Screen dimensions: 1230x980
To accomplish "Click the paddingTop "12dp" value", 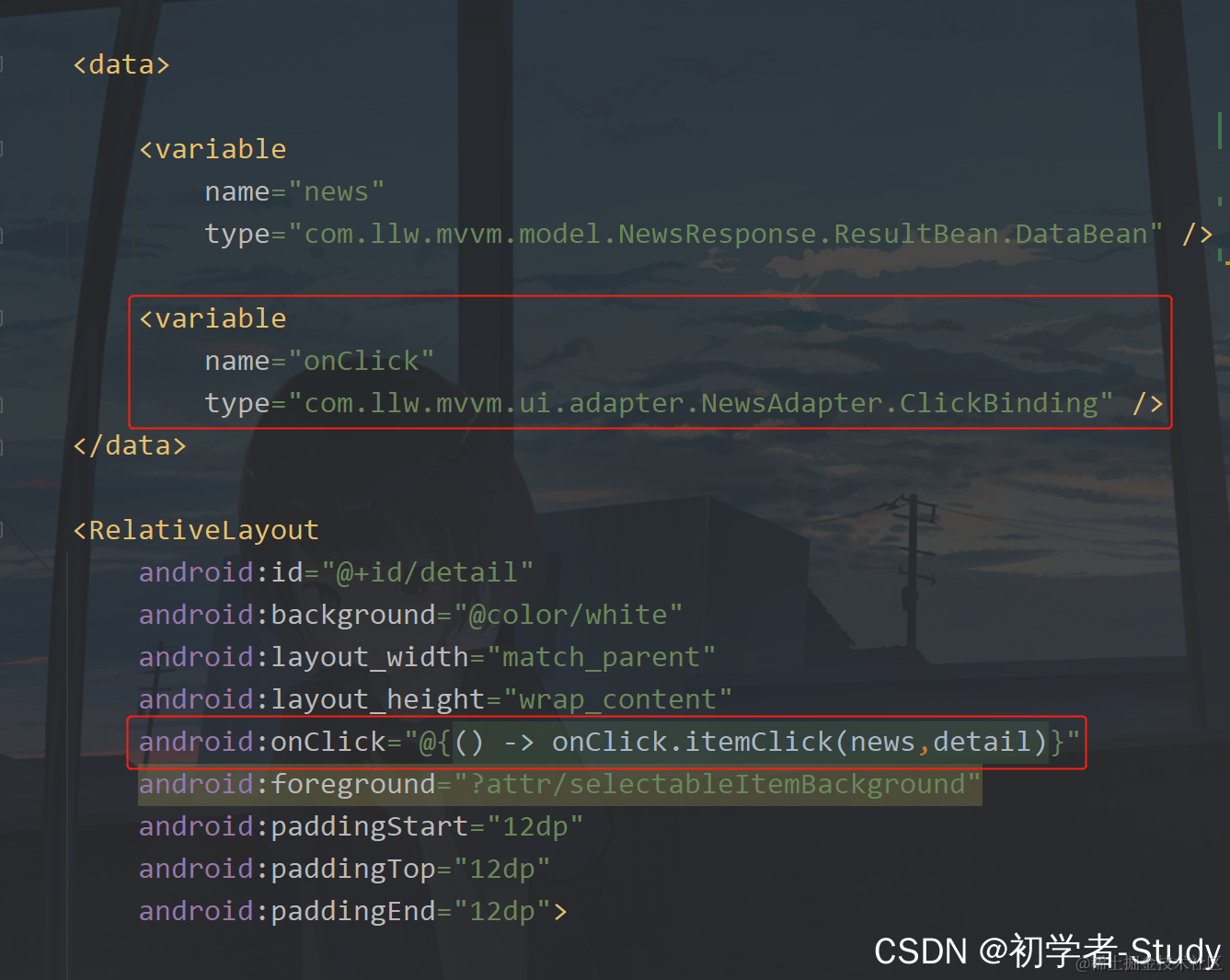I will pyautogui.click(x=501, y=869).
